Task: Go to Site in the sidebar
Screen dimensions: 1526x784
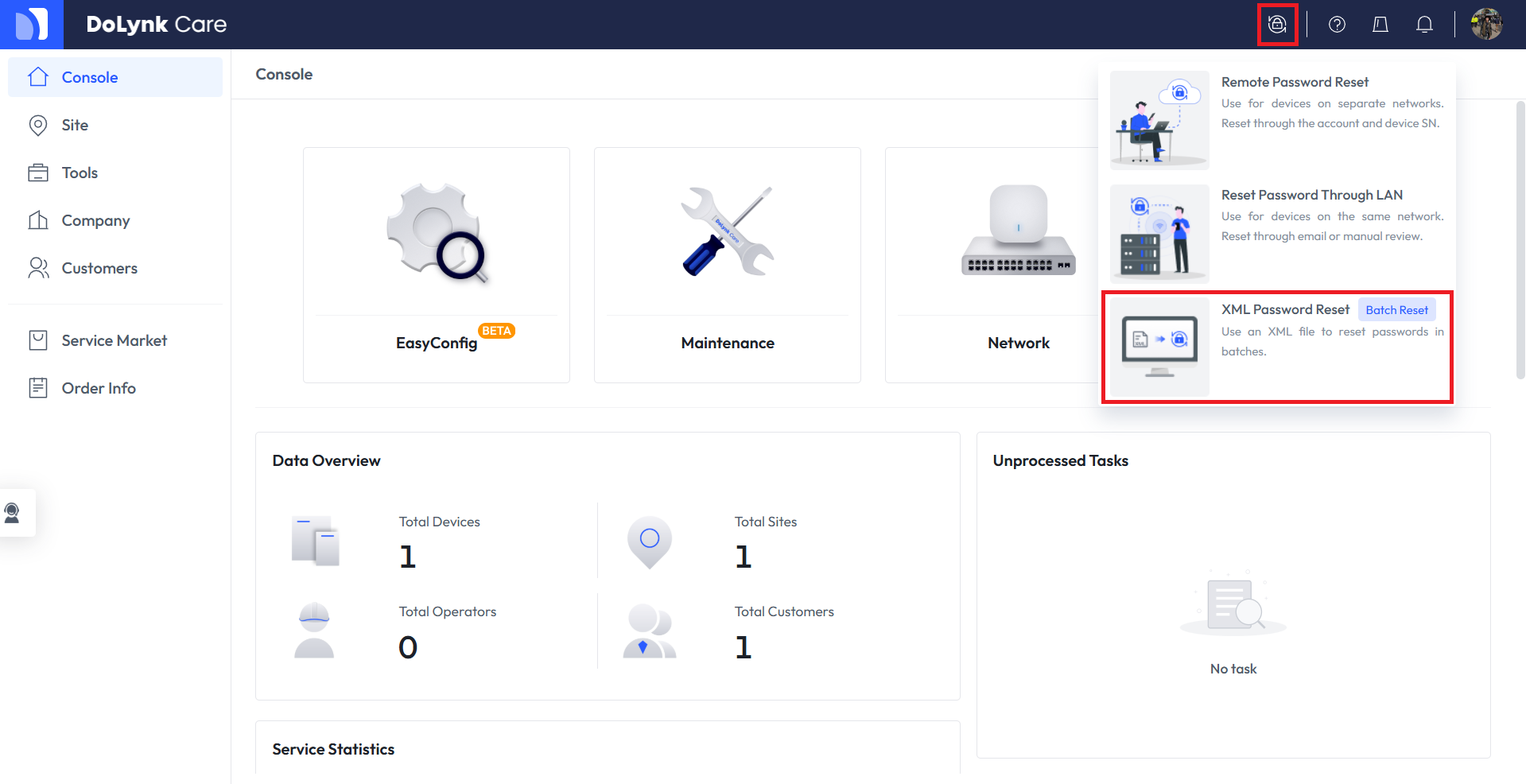Action: click(115, 125)
